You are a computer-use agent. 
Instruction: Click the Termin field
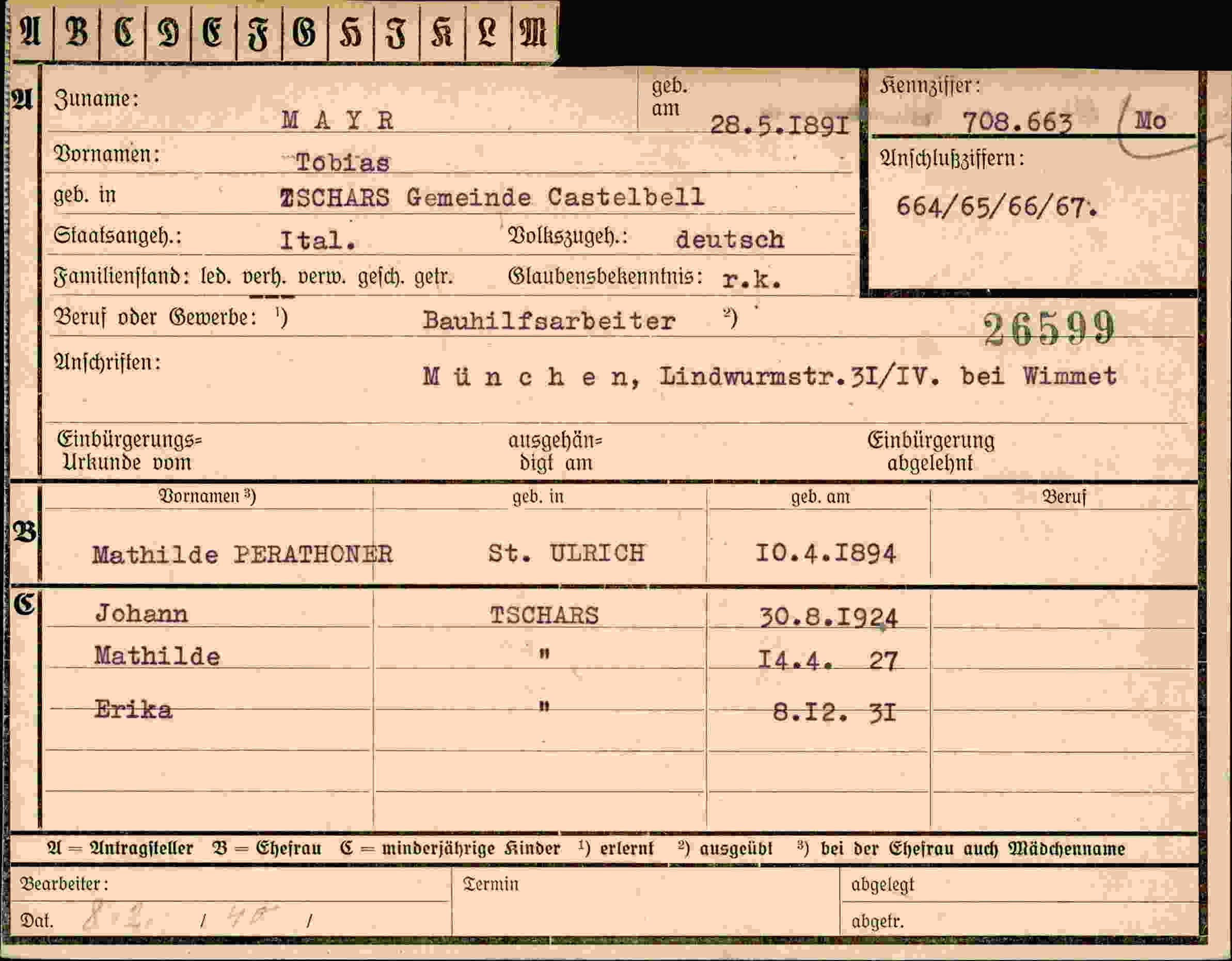(646, 901)
